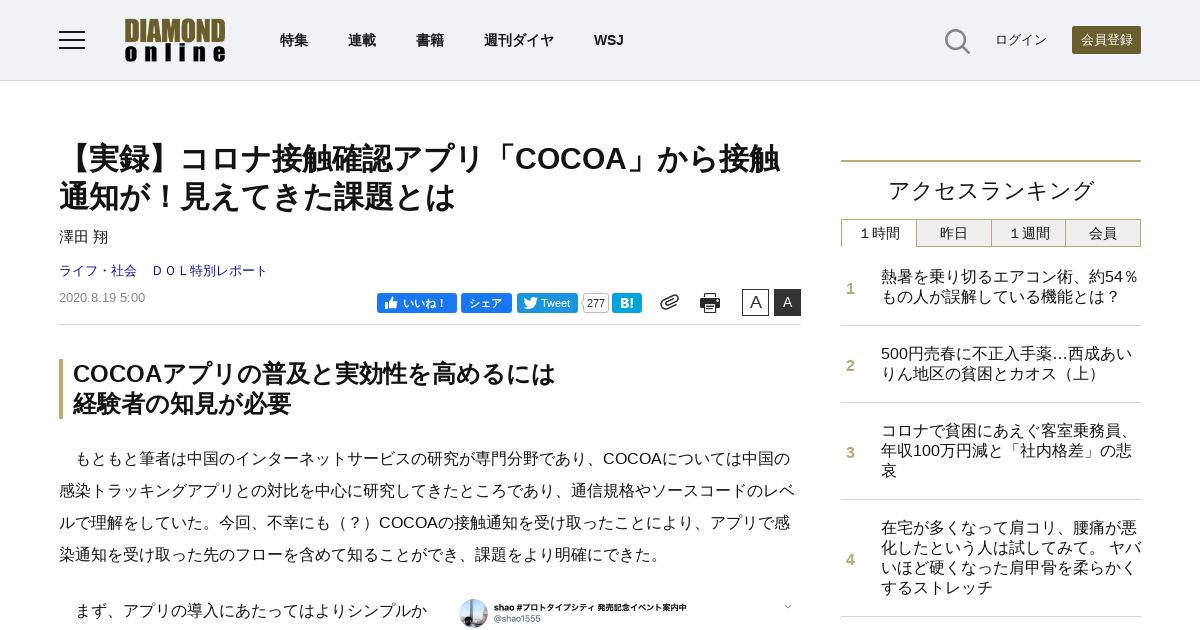Viewport: 1200px width, 630px height.
Task: Click the Facebook いいね! button
Action: pos(417,303)
